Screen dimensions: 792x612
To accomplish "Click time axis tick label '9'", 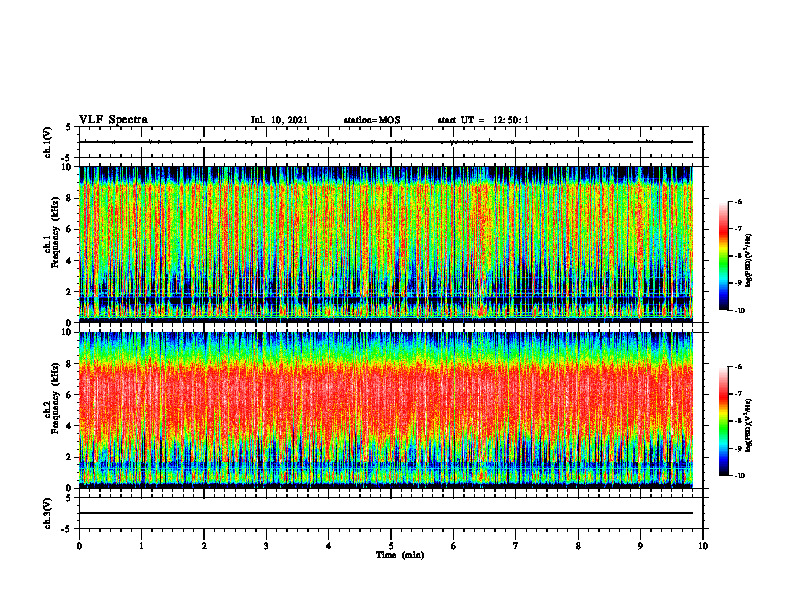I will click(x=640, y=546).
